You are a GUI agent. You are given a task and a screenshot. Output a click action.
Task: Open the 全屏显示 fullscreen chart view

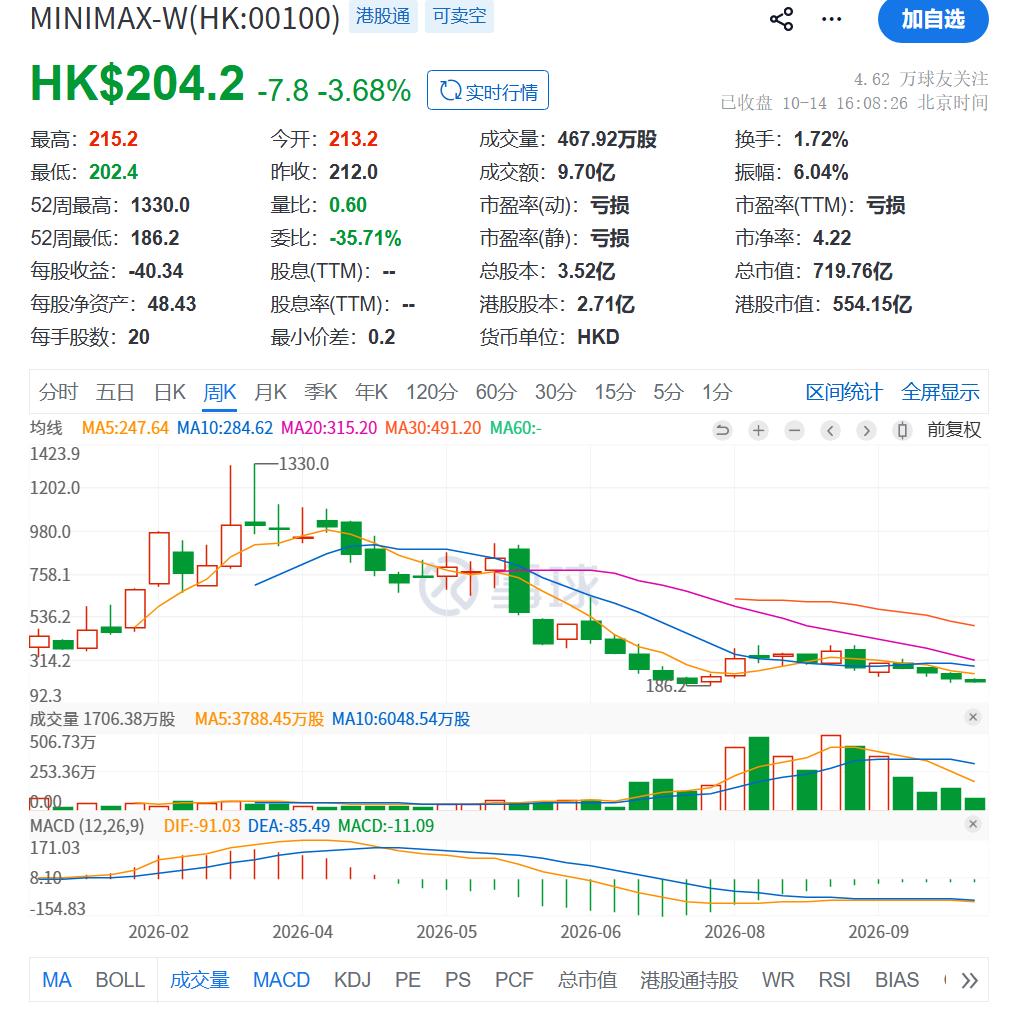940,393
